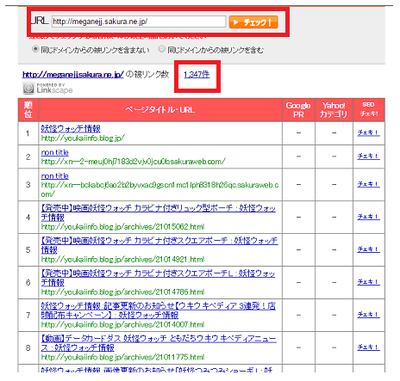The width and height of the screenshot is (400, 381).
Task: Click the SEO チェキ! link in row 8
Action: coord(368,347)
